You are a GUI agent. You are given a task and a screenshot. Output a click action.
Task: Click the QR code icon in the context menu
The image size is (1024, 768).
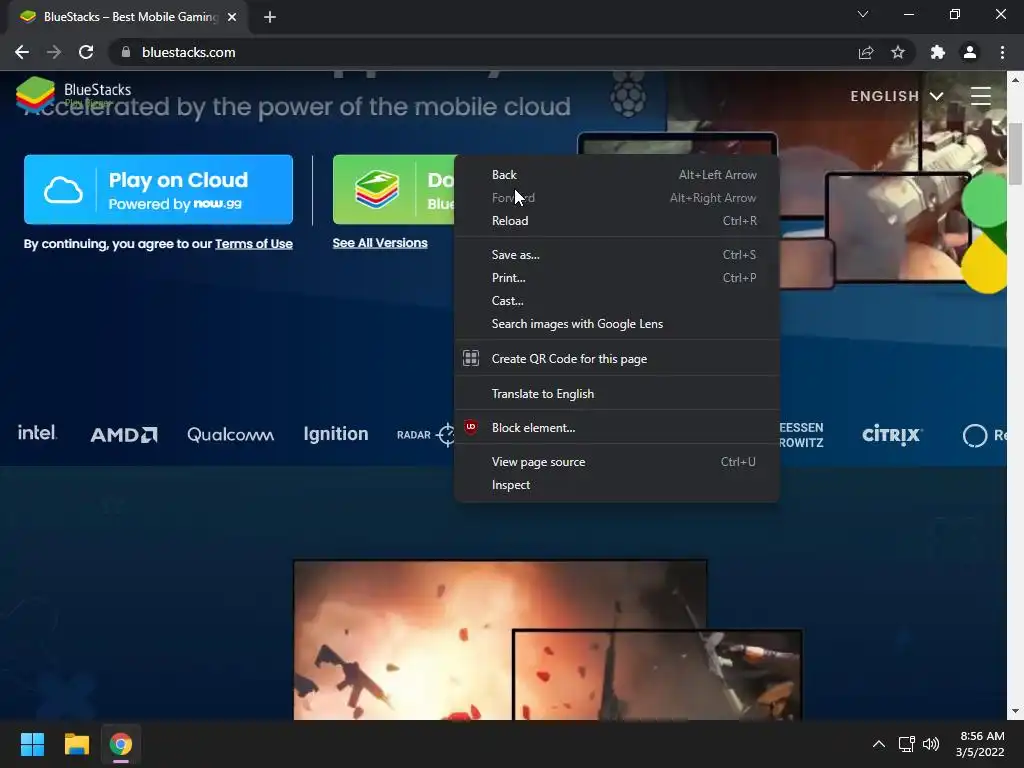(471, 358)
